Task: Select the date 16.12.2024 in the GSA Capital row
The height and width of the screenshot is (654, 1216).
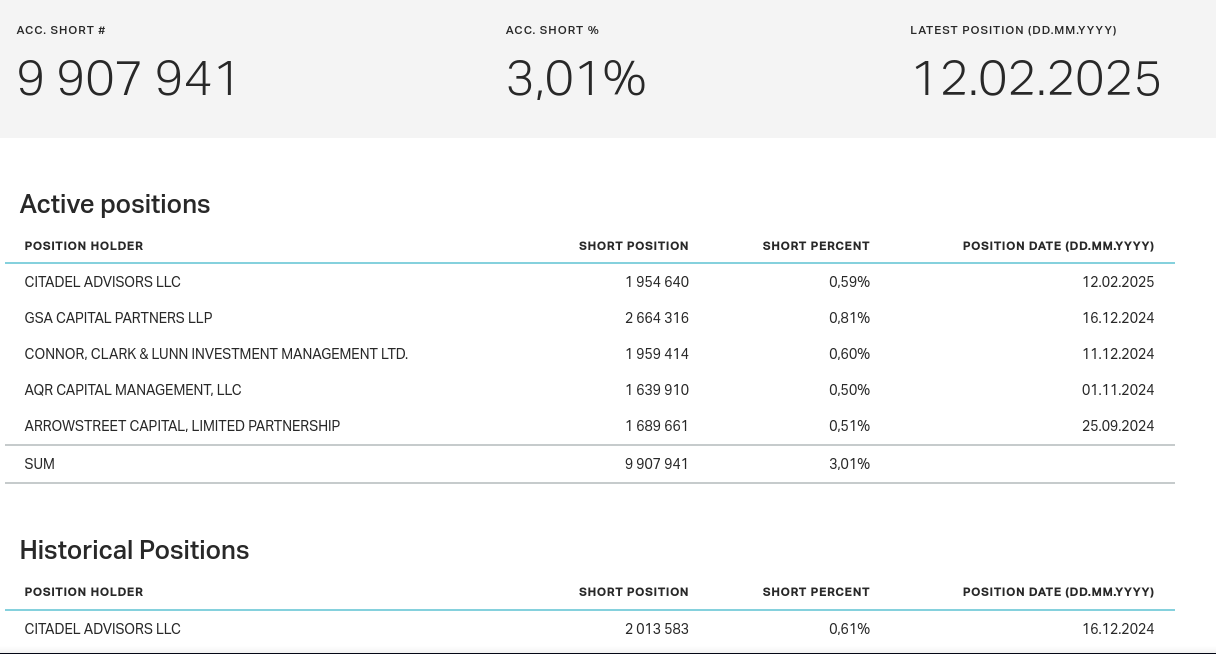Action: coord(1118,318)
